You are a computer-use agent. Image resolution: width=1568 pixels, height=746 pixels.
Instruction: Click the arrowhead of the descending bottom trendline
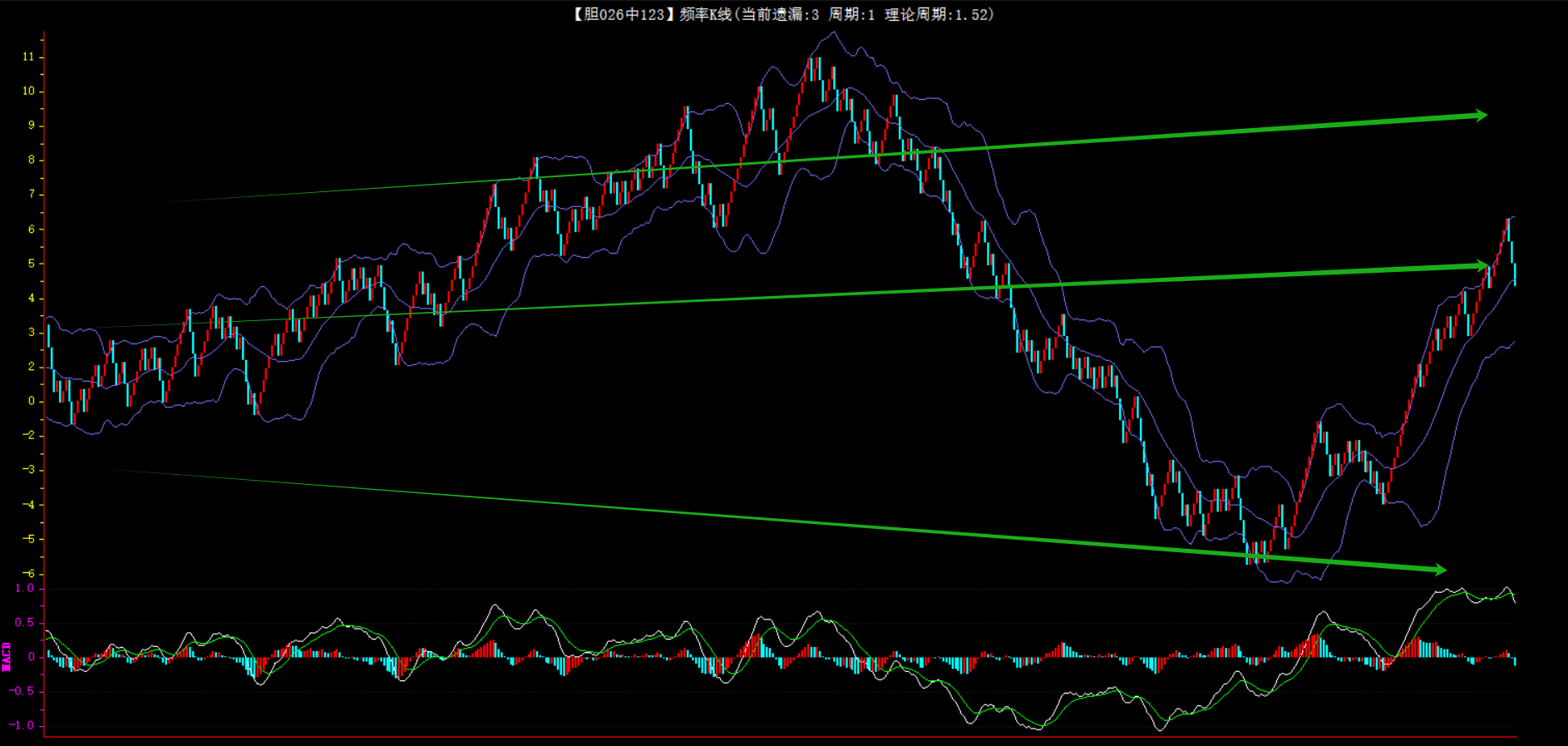pyautogui.click(x=1439, y=570)
